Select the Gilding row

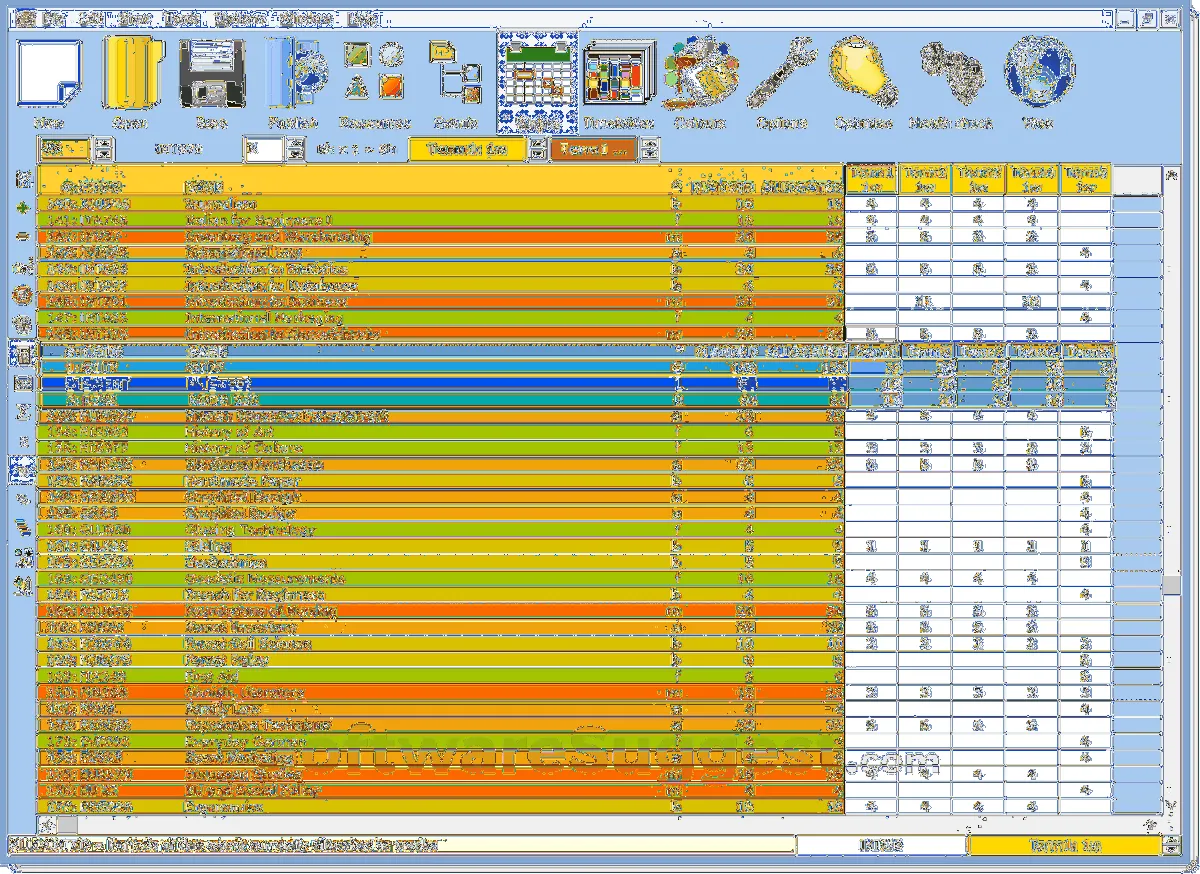[x=441, y=546]
